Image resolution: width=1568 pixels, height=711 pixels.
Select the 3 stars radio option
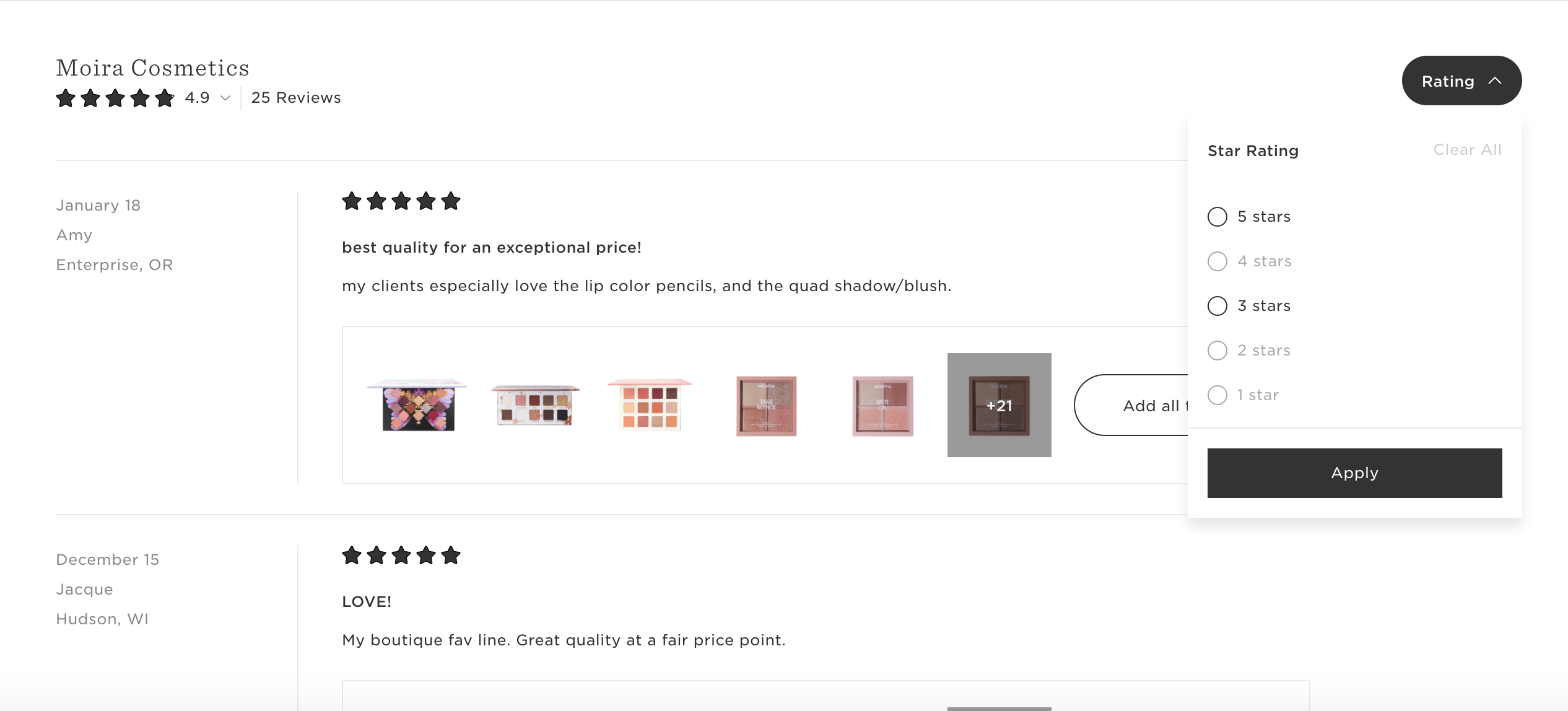[1217, 306]
